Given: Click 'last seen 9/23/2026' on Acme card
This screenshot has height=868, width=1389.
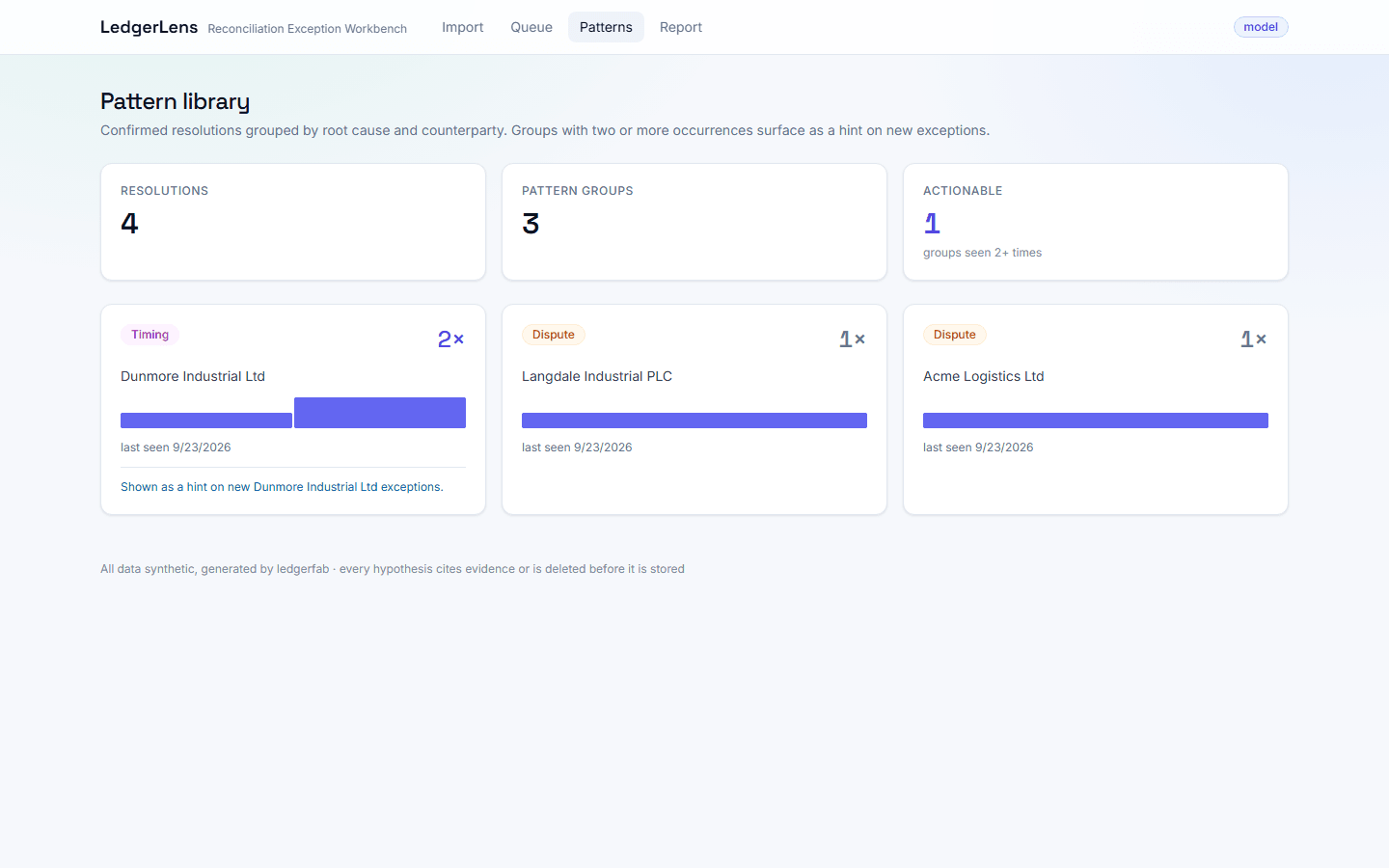Looking at the screenshot, I should pos(978,448).
